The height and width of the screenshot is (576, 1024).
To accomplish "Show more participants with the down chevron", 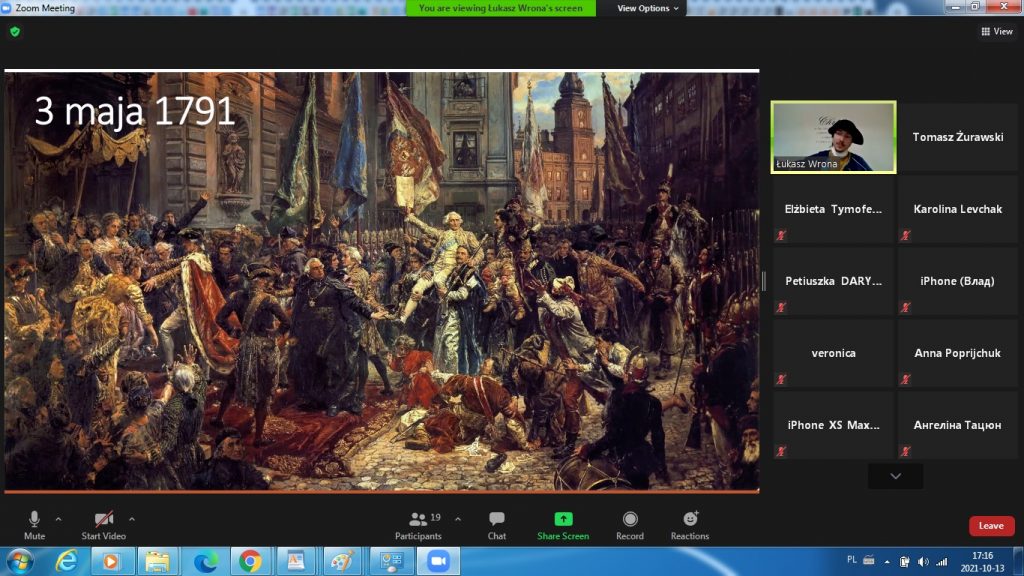I will pos(895,477).
